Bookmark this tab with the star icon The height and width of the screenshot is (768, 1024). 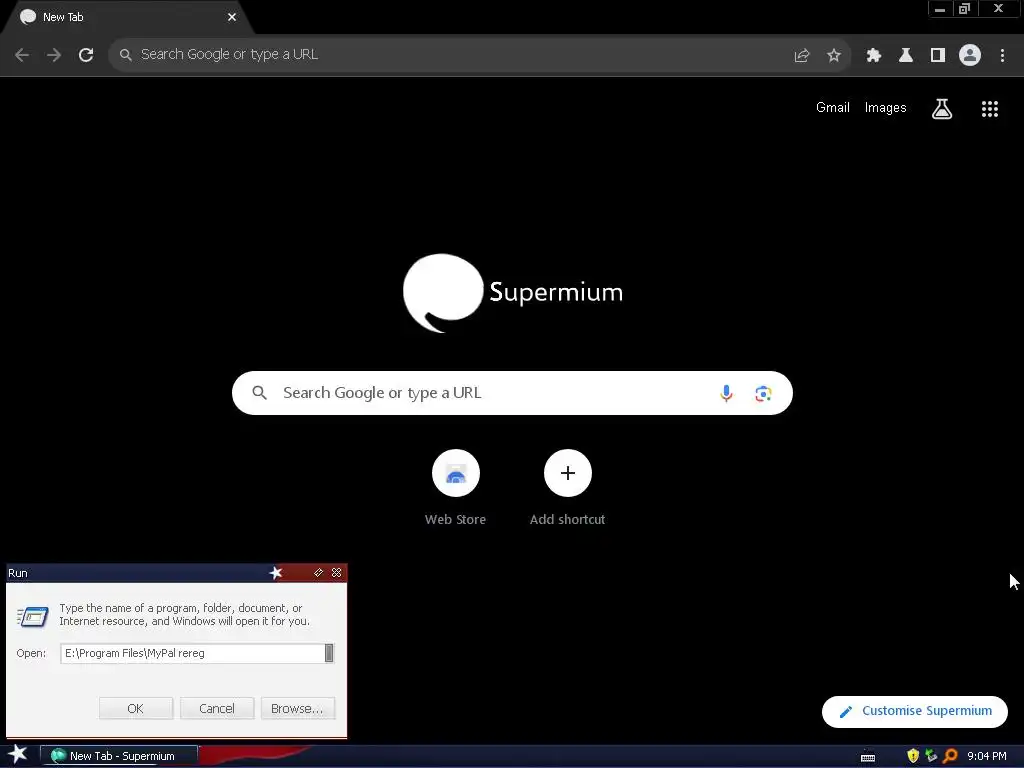834,55
